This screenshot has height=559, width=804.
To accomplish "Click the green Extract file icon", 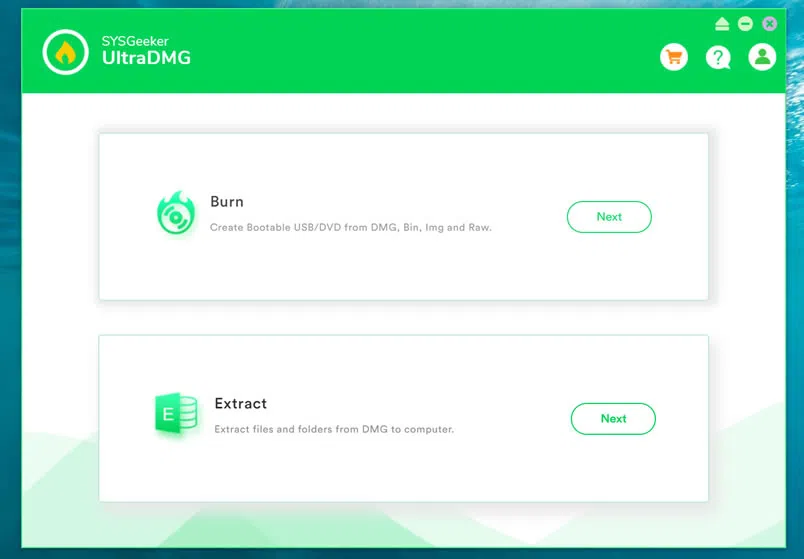I will 175,414.
